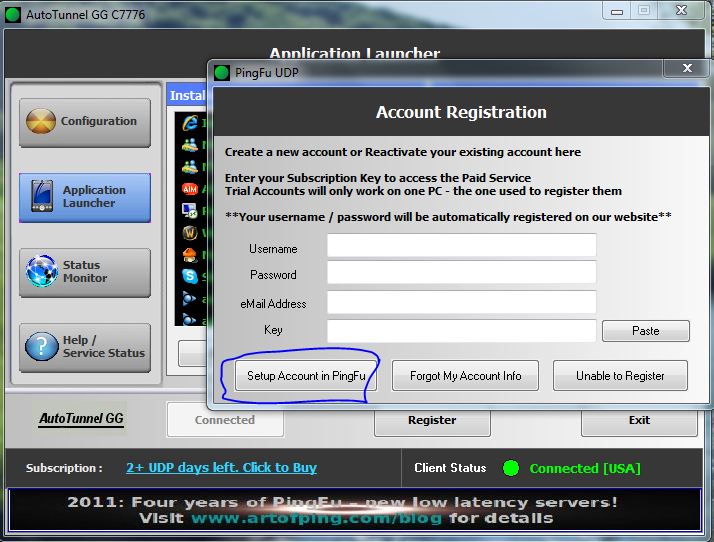Open the '2+ UDP days left' buy link
This screenshot has height=542, width=714.
click(x=221, y=468)
